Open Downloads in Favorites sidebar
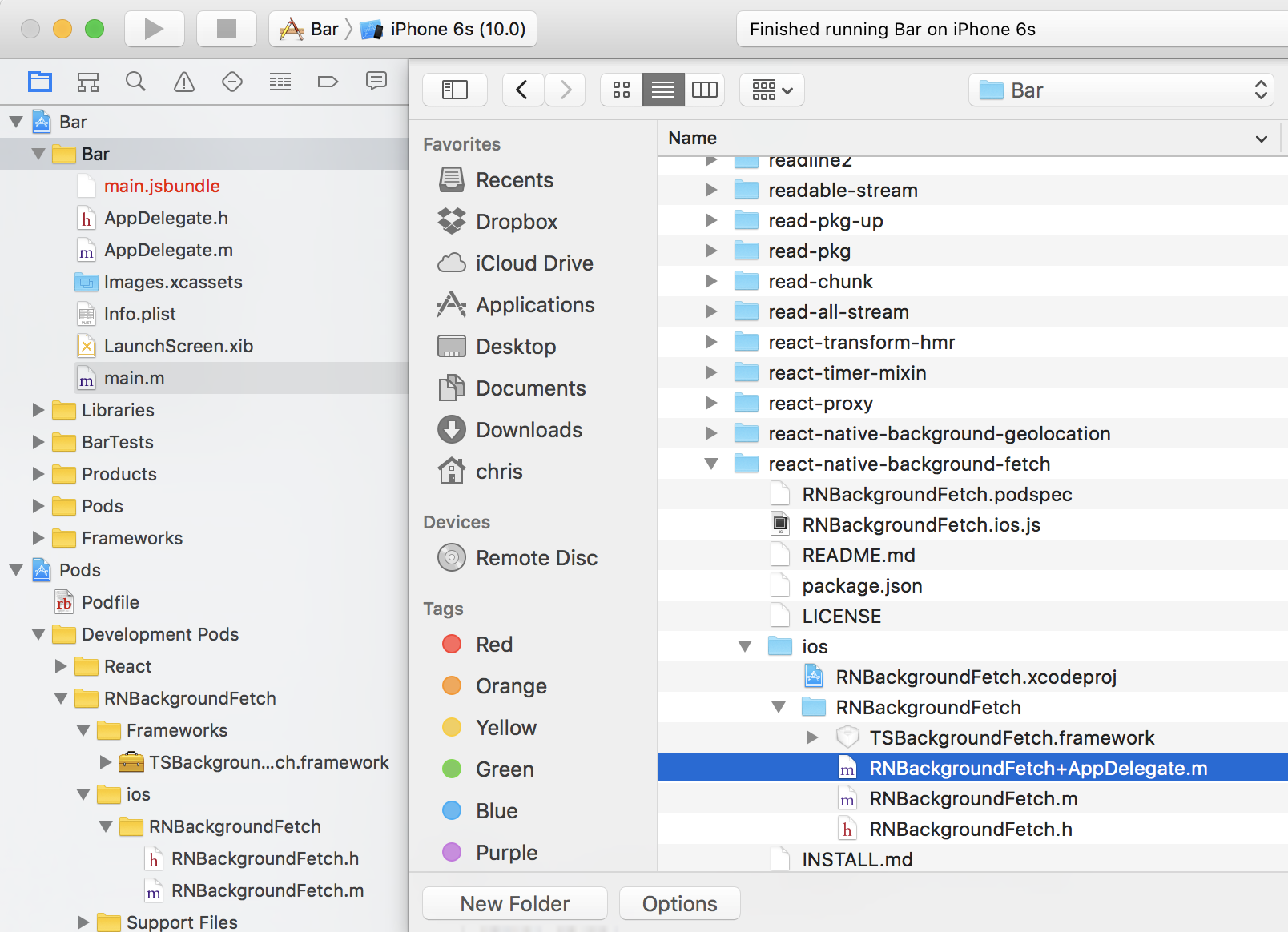Image resolution: width=1288 pixels, height=932 pixels. click(x=510, y=430)
